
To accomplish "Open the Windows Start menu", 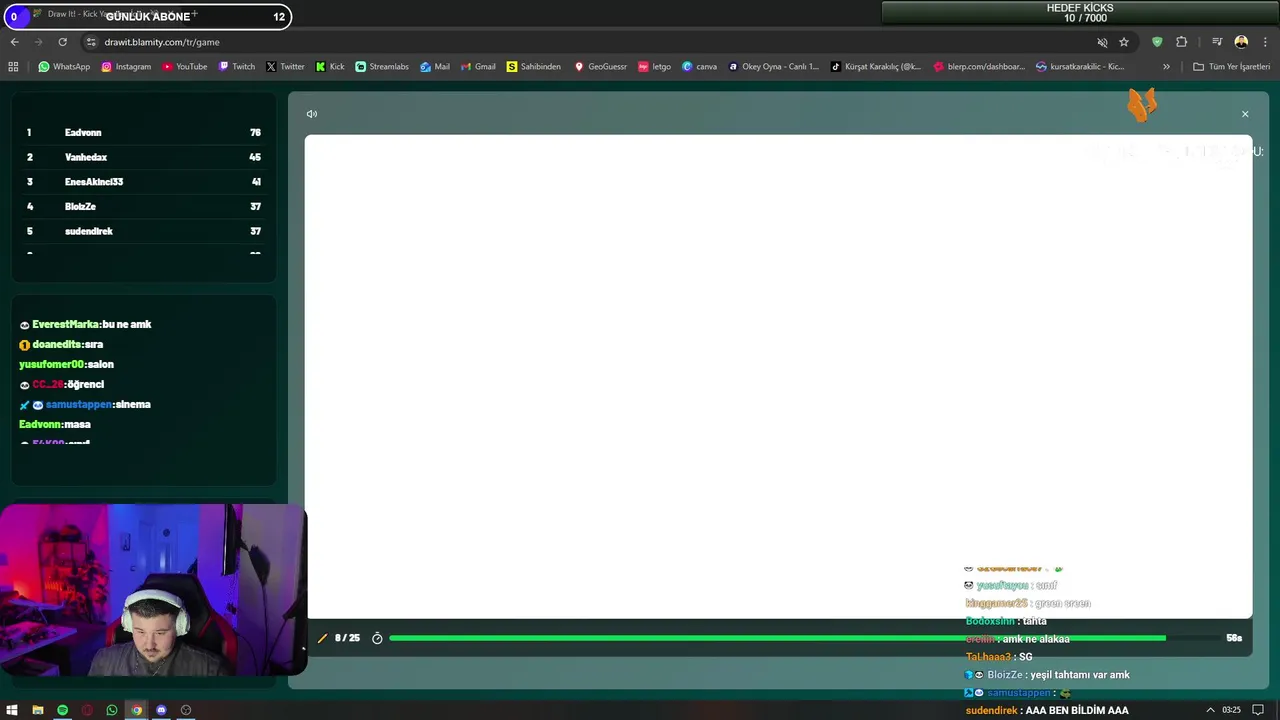I will pos(12,710).
